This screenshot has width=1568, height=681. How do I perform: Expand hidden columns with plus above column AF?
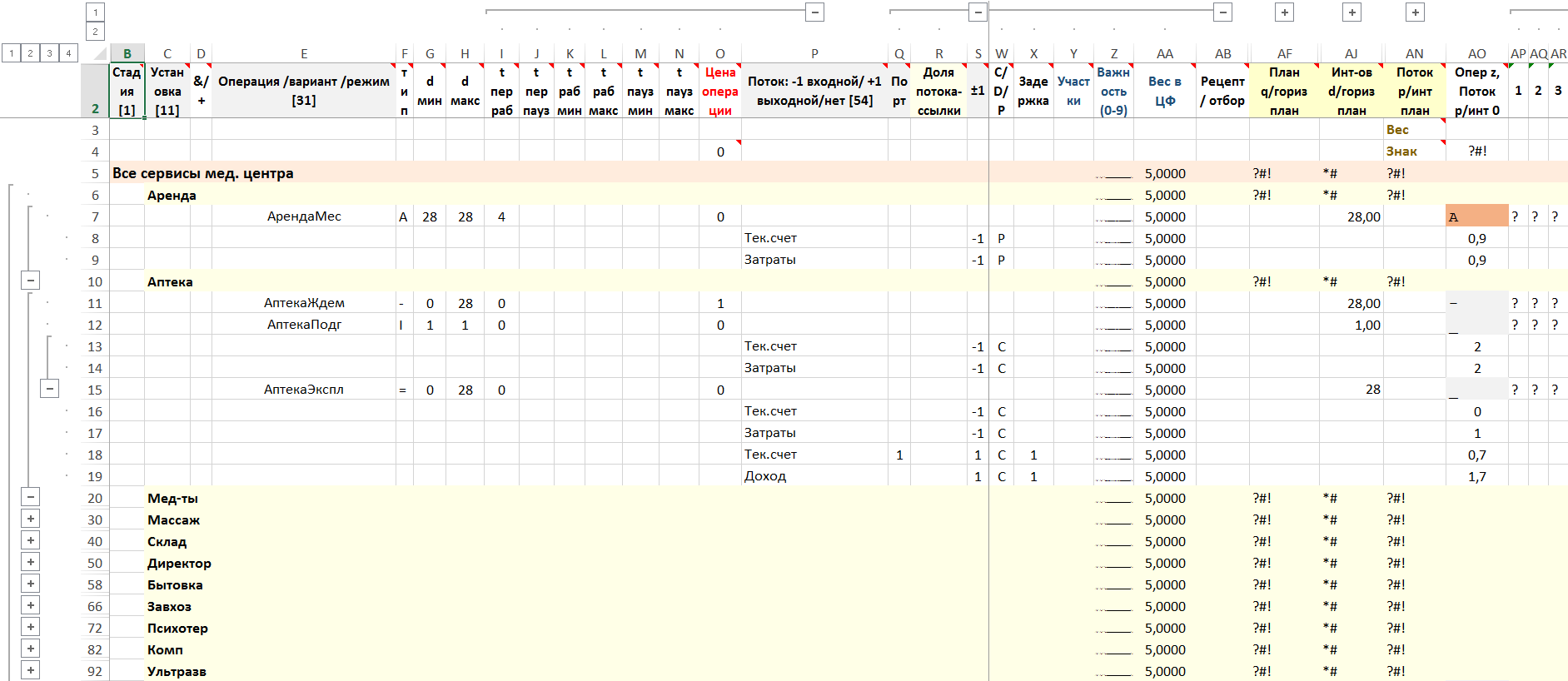coord(1285,12)
